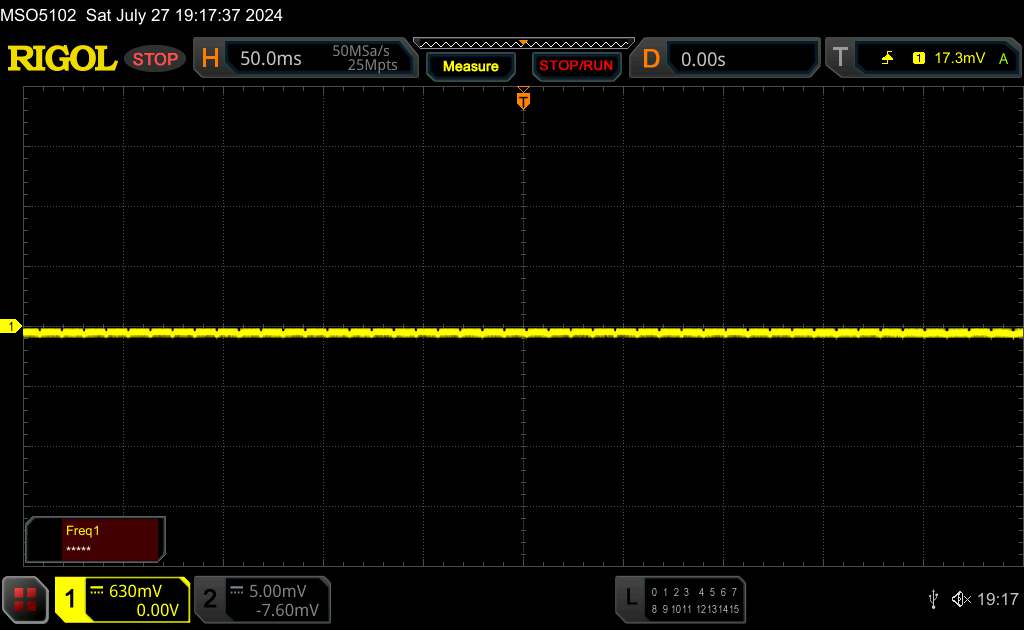Click channel 2 offset -7.60mV value
The height and width of the screenshot is (630, 1024).
point(287,610)
